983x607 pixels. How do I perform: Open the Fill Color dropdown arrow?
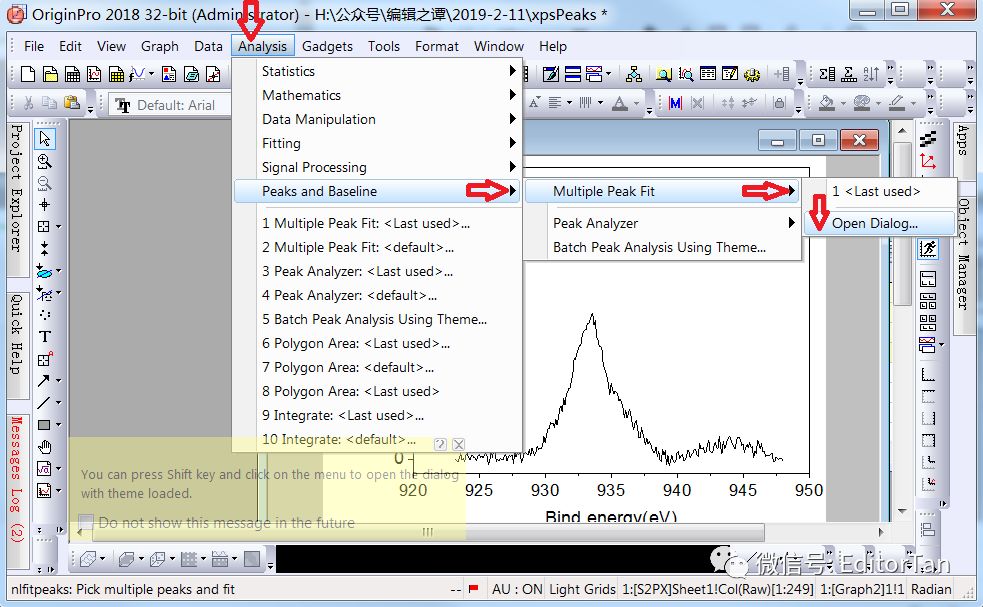click(x=843, y=103)
